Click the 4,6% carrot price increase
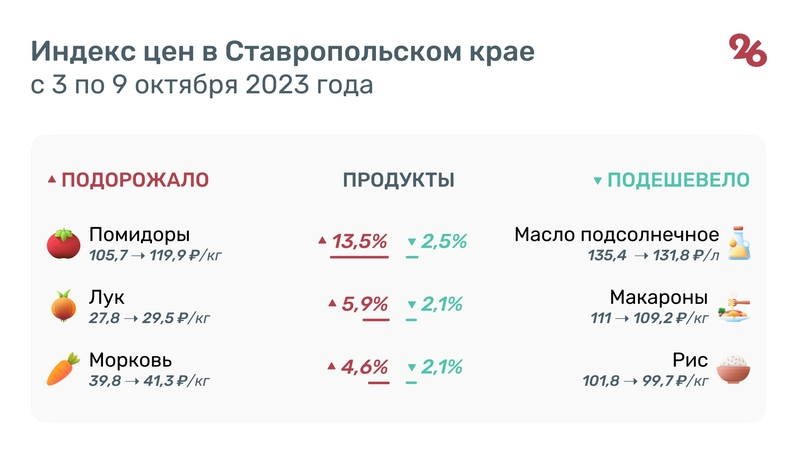This screenshot has width=800, height=452. (364, 367)
